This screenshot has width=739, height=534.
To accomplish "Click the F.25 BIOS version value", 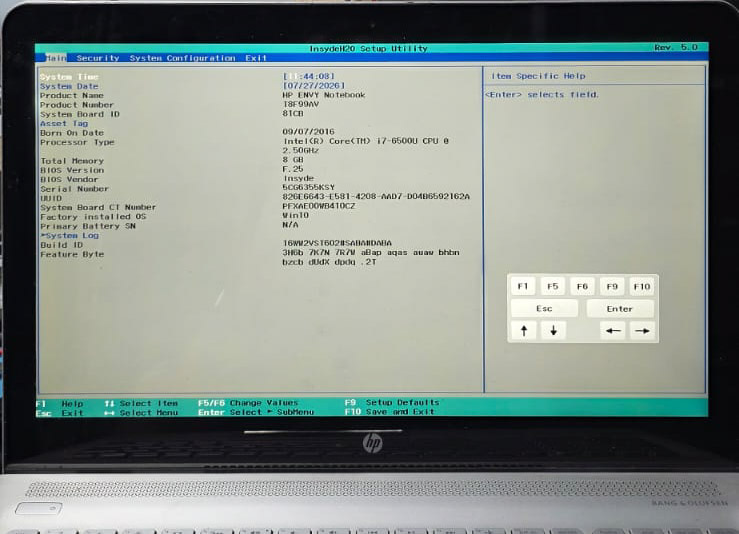I will point(293,169).
